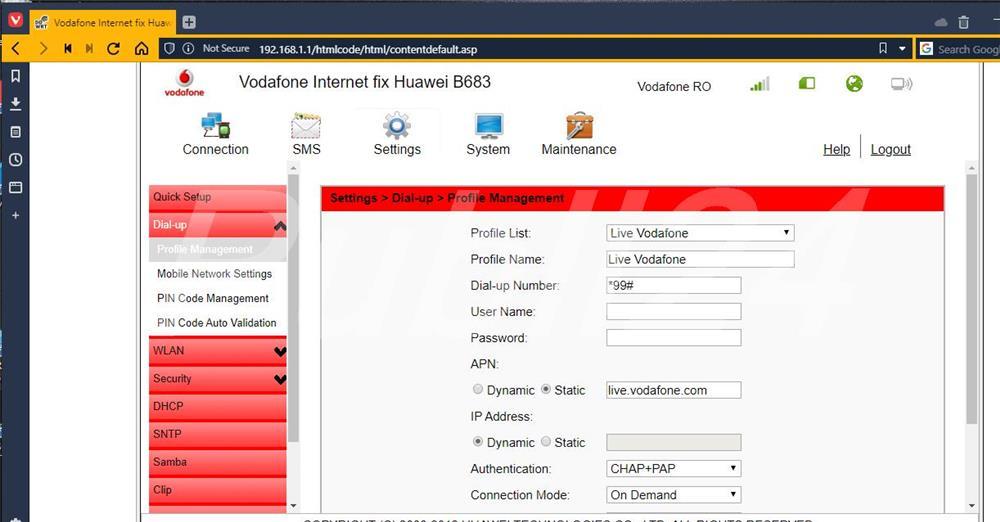The height and width of the screenshot is (522, 1000).
Task: Select Dynamic IP Address radio button
Action: point(478,442)
